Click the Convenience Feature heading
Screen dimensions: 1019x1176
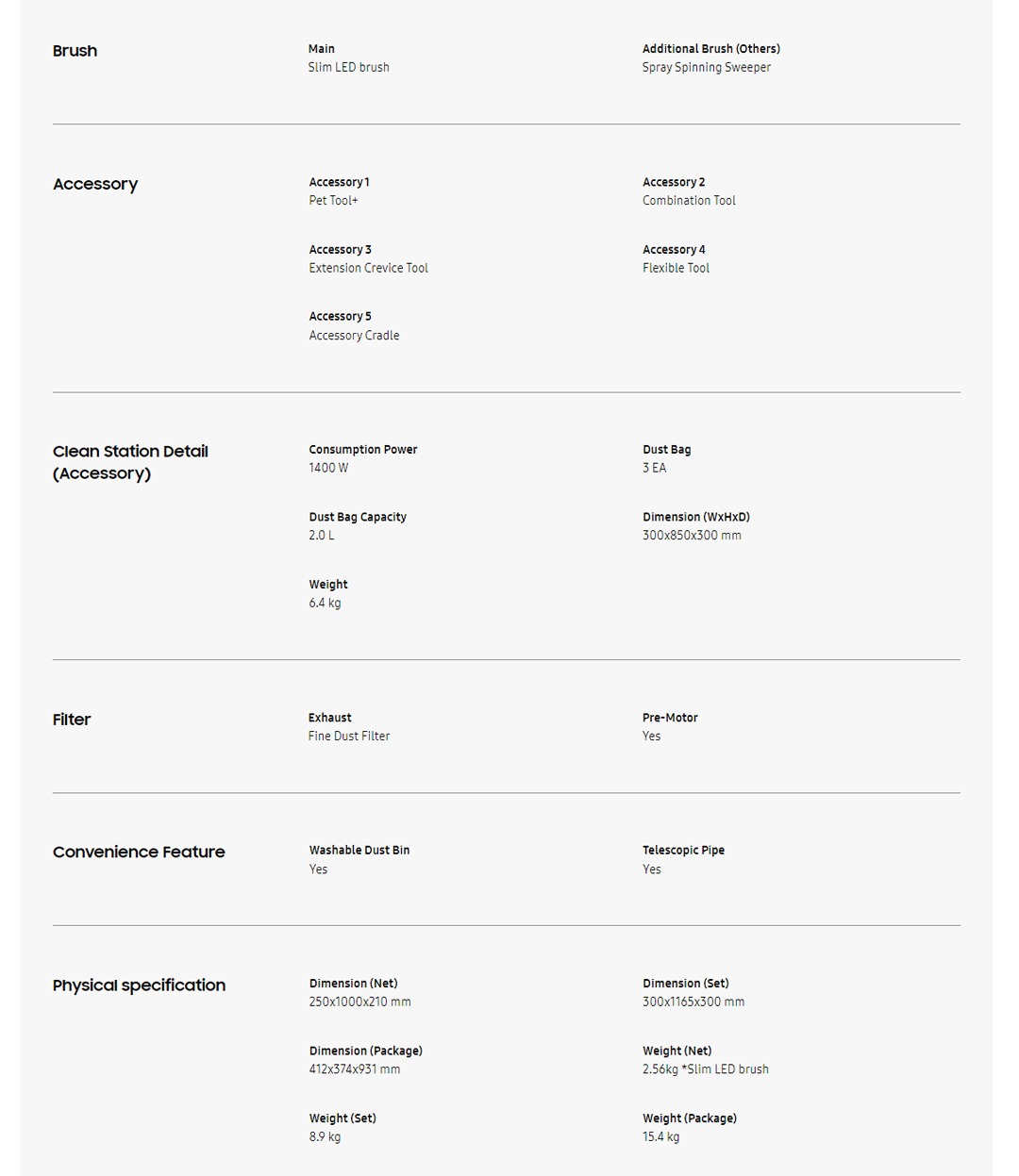[139, 852]
